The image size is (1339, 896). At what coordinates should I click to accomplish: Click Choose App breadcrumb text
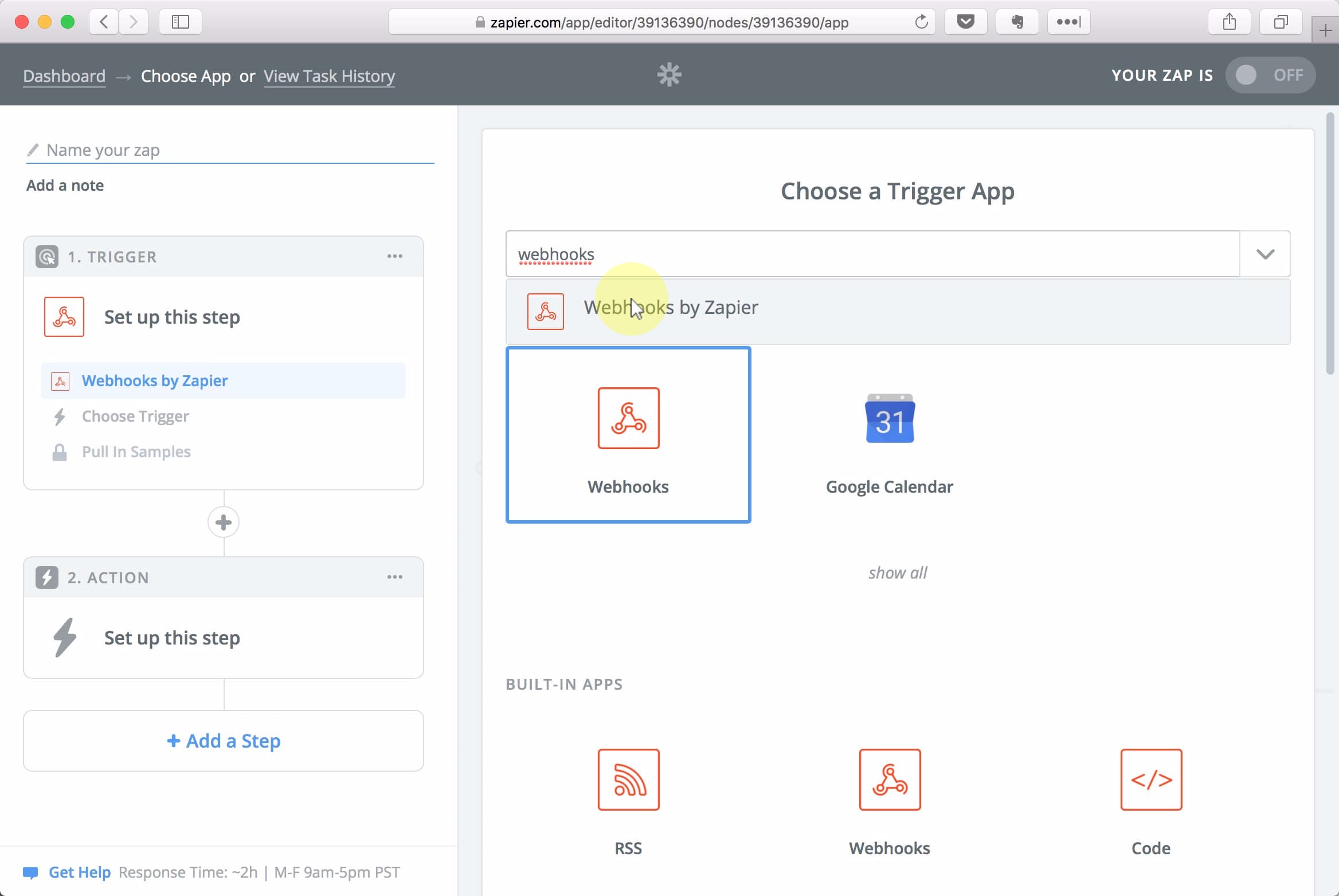click(186, 76)
